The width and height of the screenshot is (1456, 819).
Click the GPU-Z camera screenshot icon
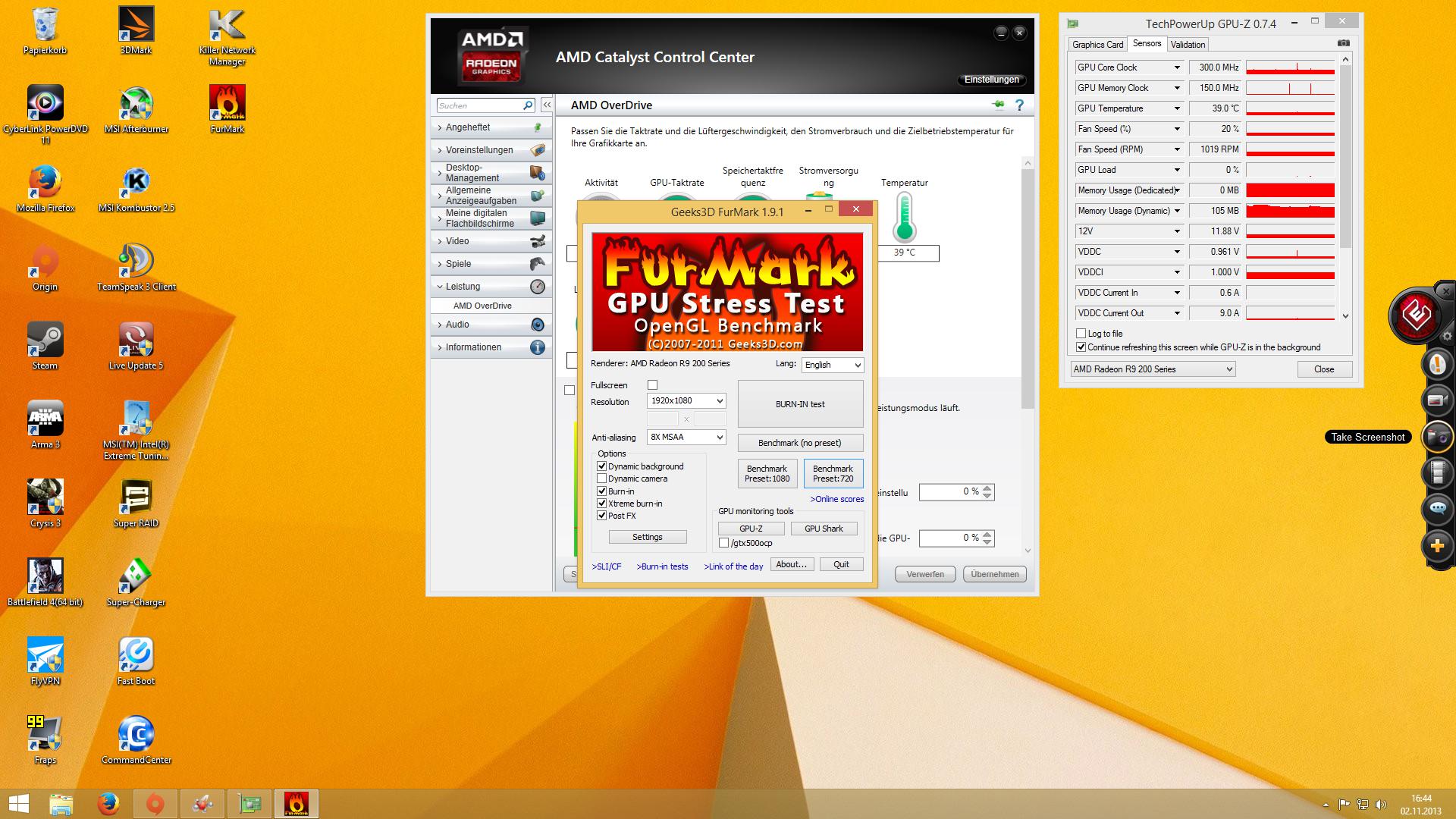tap(1343, 44)
